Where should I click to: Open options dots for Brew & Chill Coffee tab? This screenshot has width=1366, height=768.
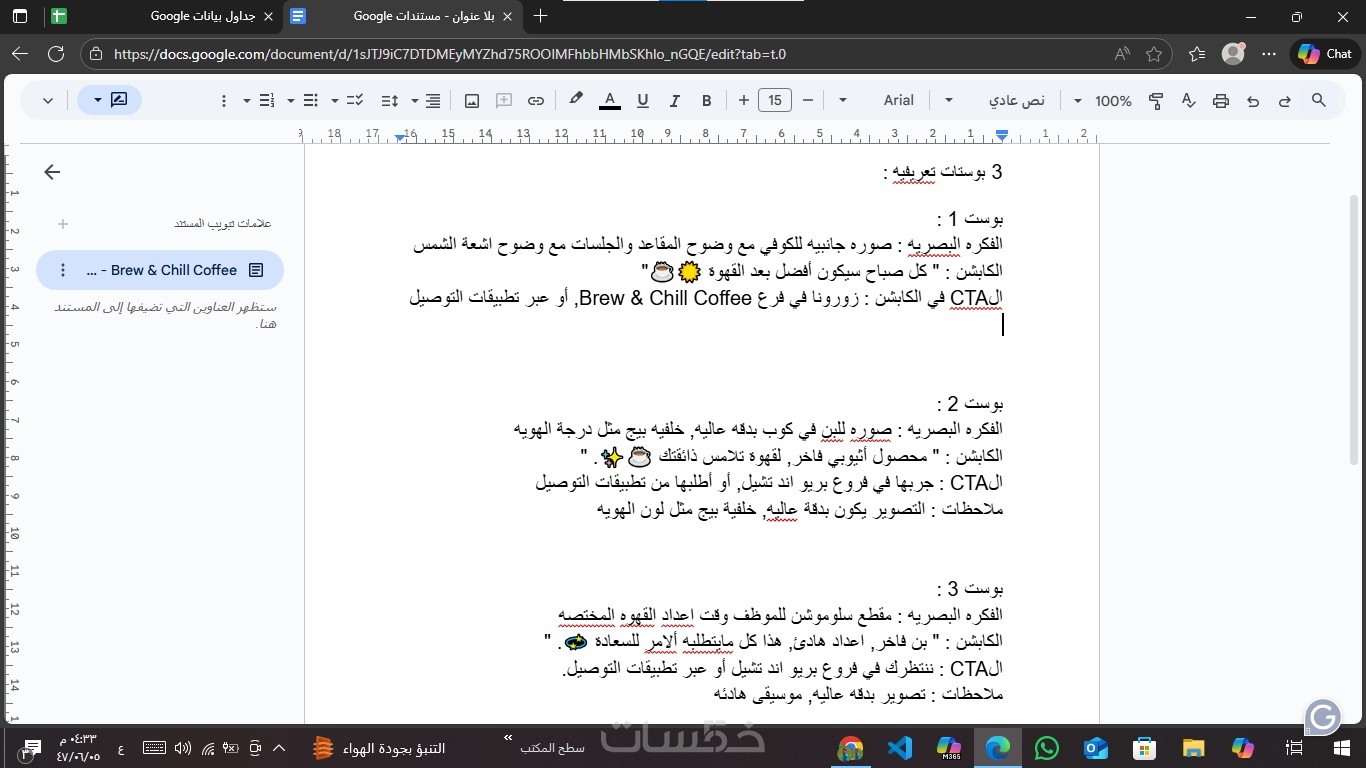pos(63,270)
